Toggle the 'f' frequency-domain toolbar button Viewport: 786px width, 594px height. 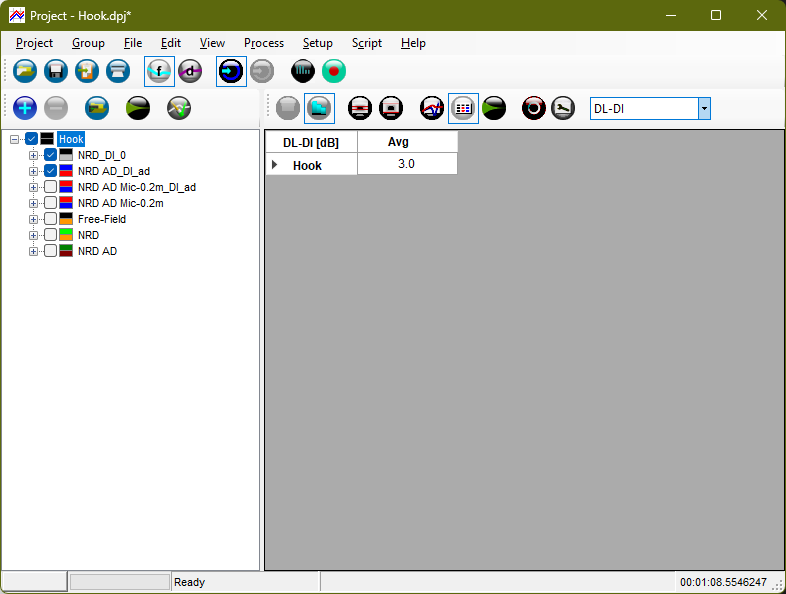tap(159, 71)
